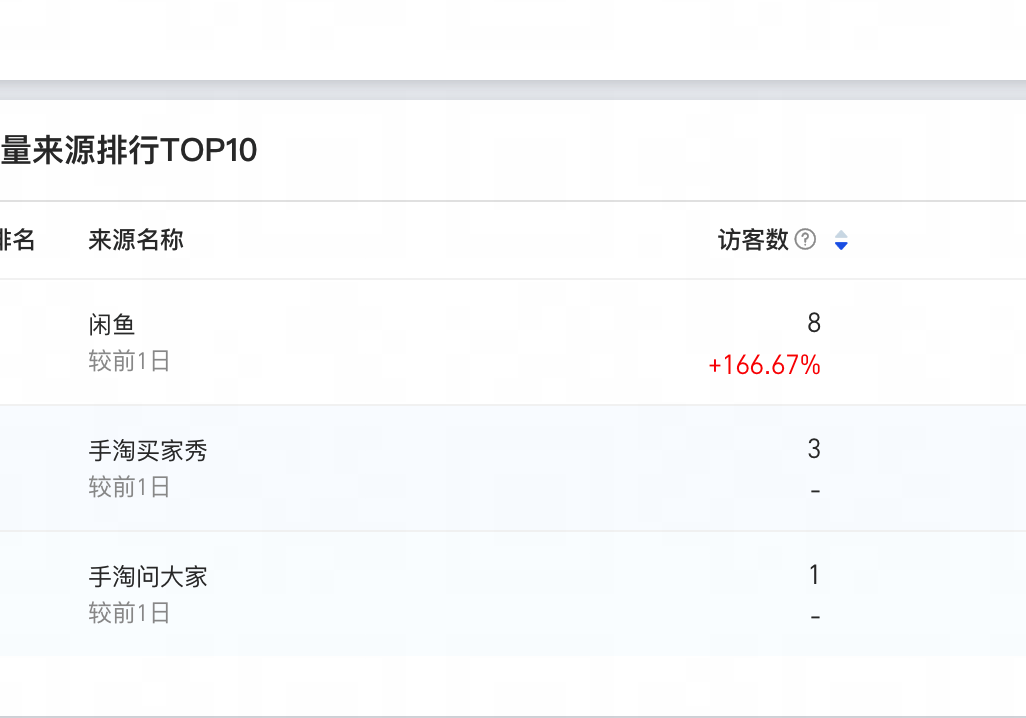Click the dash under 手淘买家秀 visitor count
Screen dimensions: 1026x718
[x=815, y=491]
